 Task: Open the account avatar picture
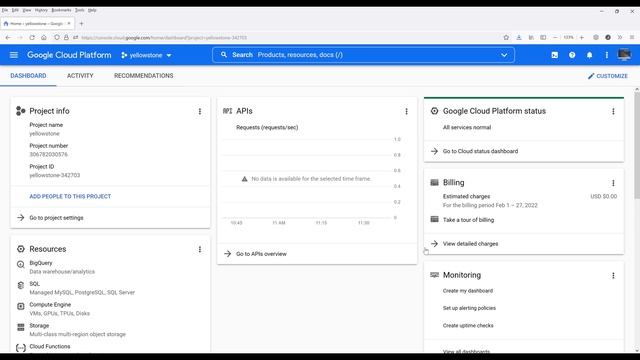tap(624, 55)
